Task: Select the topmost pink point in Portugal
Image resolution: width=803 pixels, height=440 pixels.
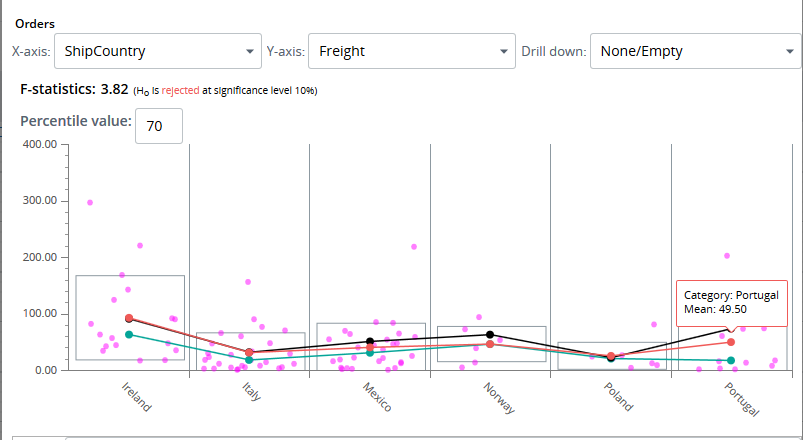Action: coord(727,256)
